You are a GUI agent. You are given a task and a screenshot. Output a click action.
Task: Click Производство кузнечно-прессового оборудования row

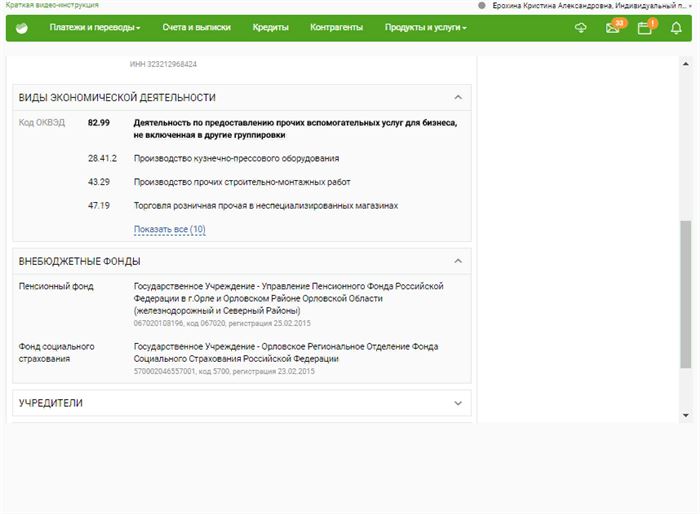(236, 159)
